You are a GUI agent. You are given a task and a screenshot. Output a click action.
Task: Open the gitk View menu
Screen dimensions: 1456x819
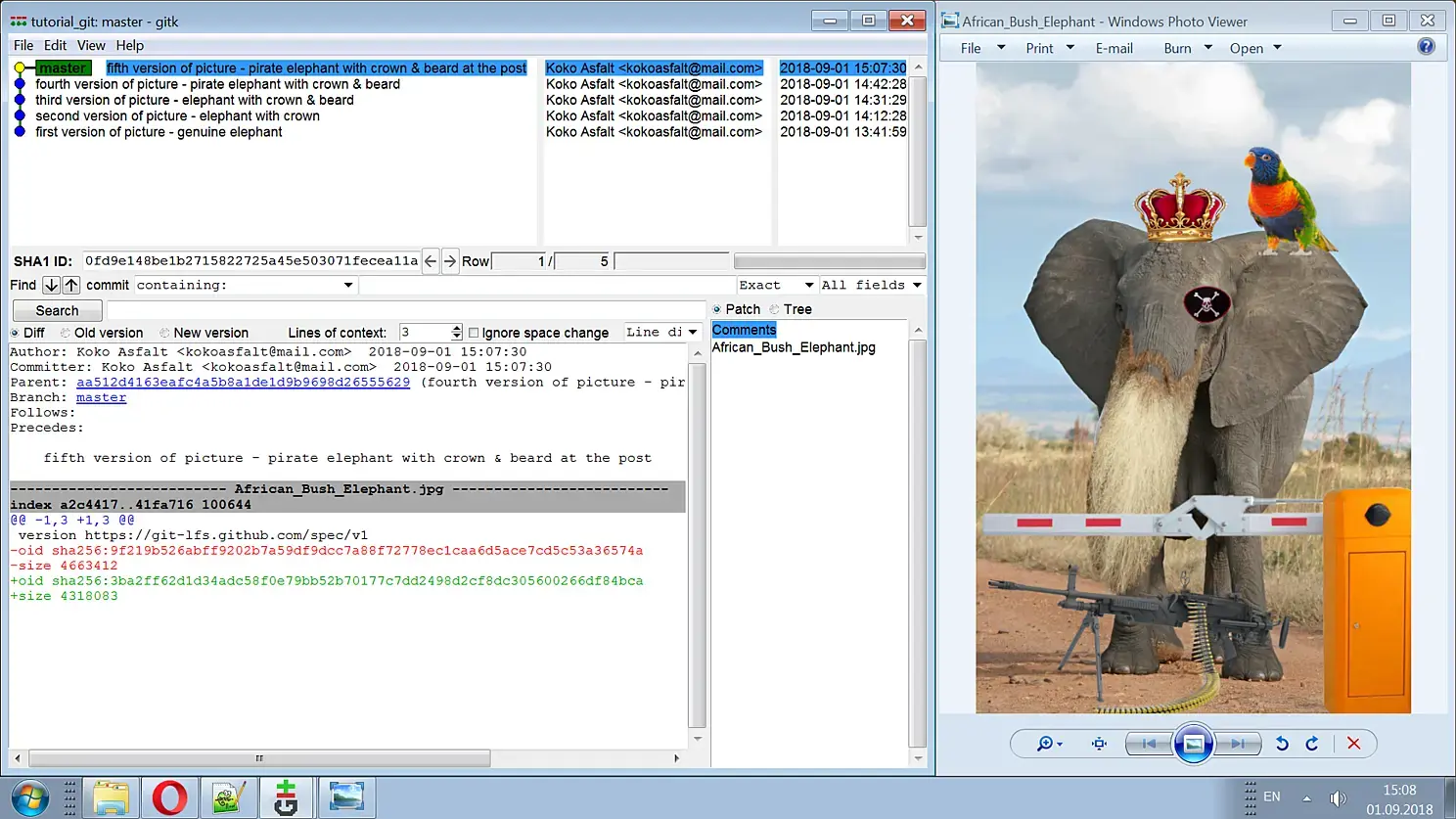tap(91, 45)
